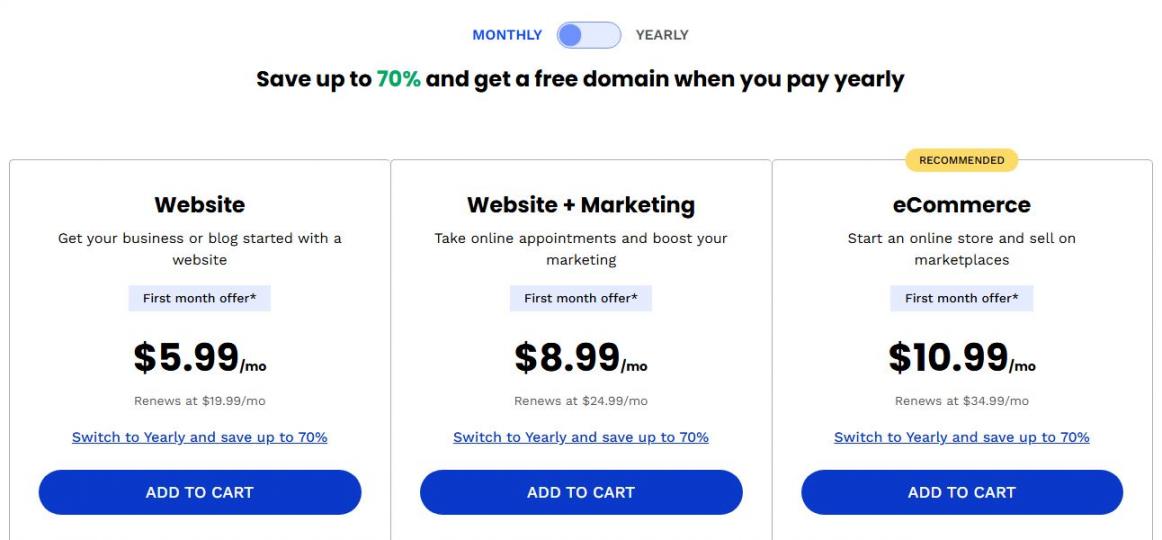Add the eCommerce plan to cart
Viewport: 1162px width, 540px height.
(962, 492)
